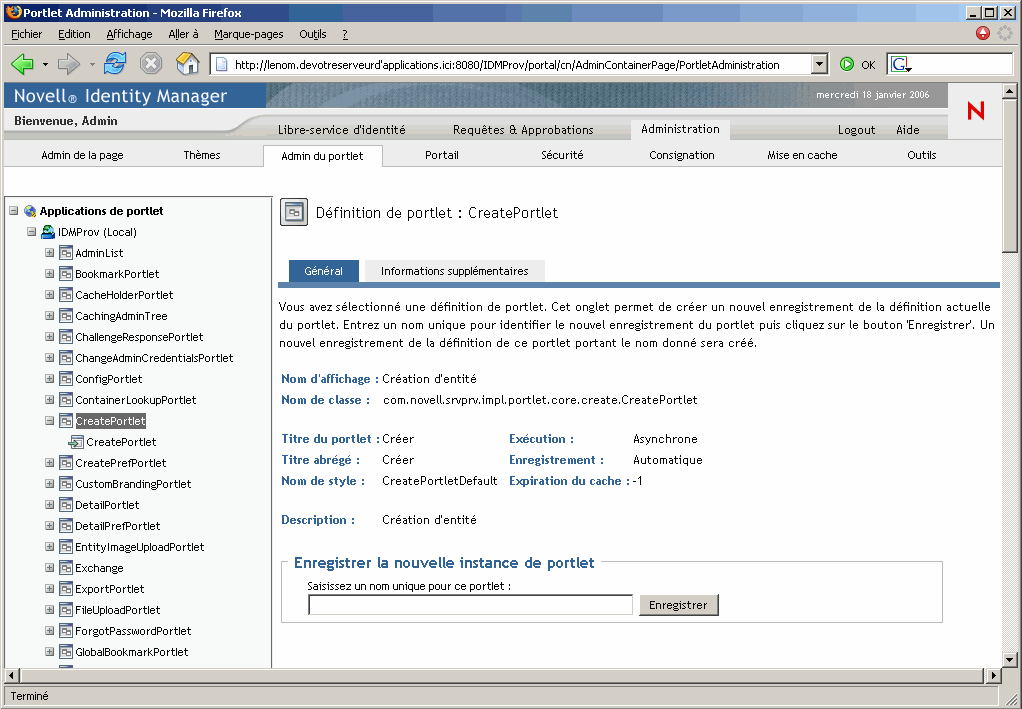This screenshot has height=709, width=1022.
Task: Click the browser Back arrow icon
Action: 22,64
